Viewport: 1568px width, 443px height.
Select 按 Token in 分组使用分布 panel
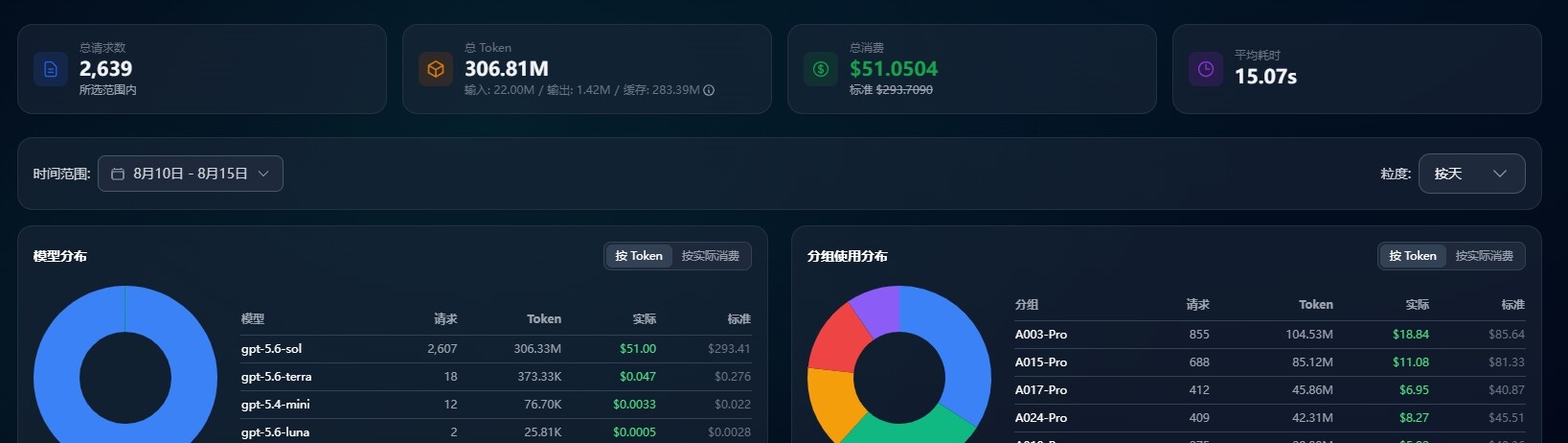[1413, 256]
